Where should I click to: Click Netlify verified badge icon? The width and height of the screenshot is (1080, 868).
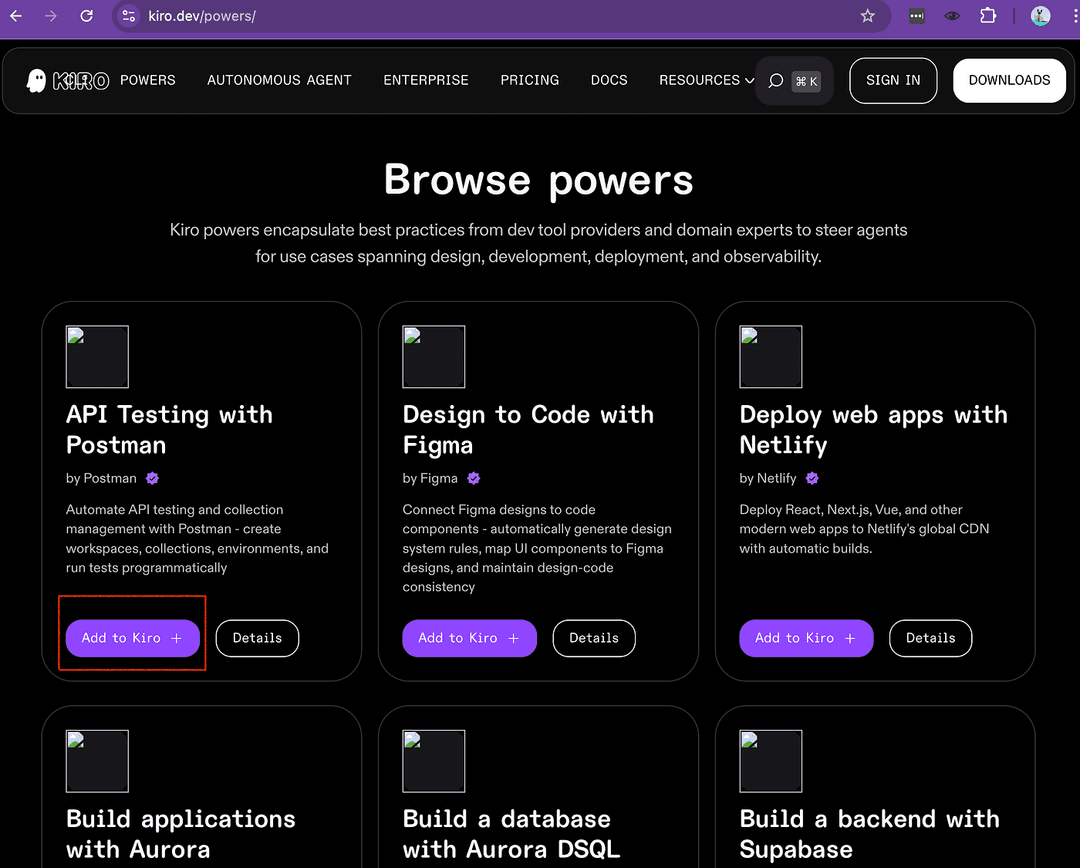click(x=812, y=478)
